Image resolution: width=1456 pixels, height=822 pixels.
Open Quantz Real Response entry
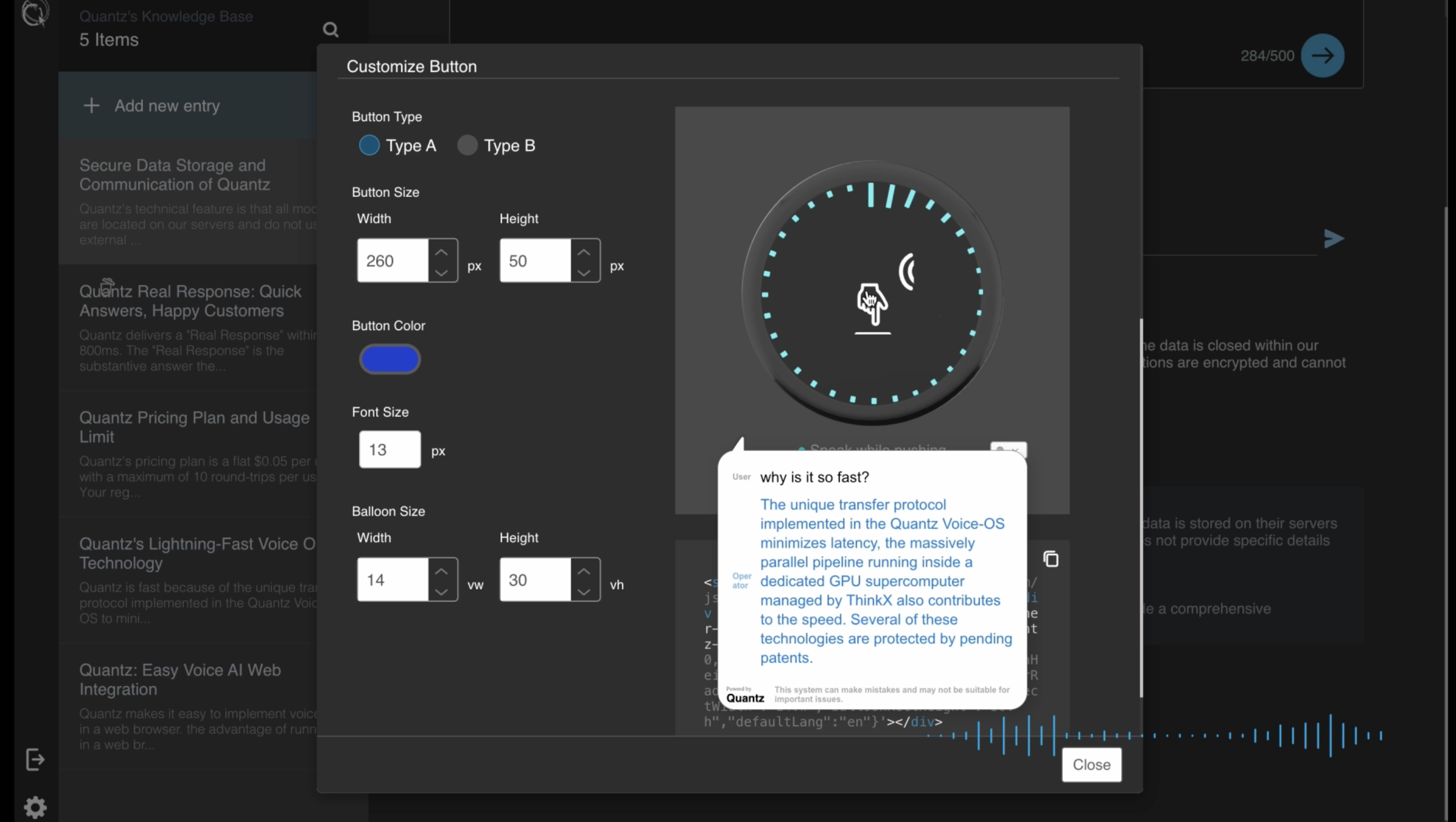point(188,328)
